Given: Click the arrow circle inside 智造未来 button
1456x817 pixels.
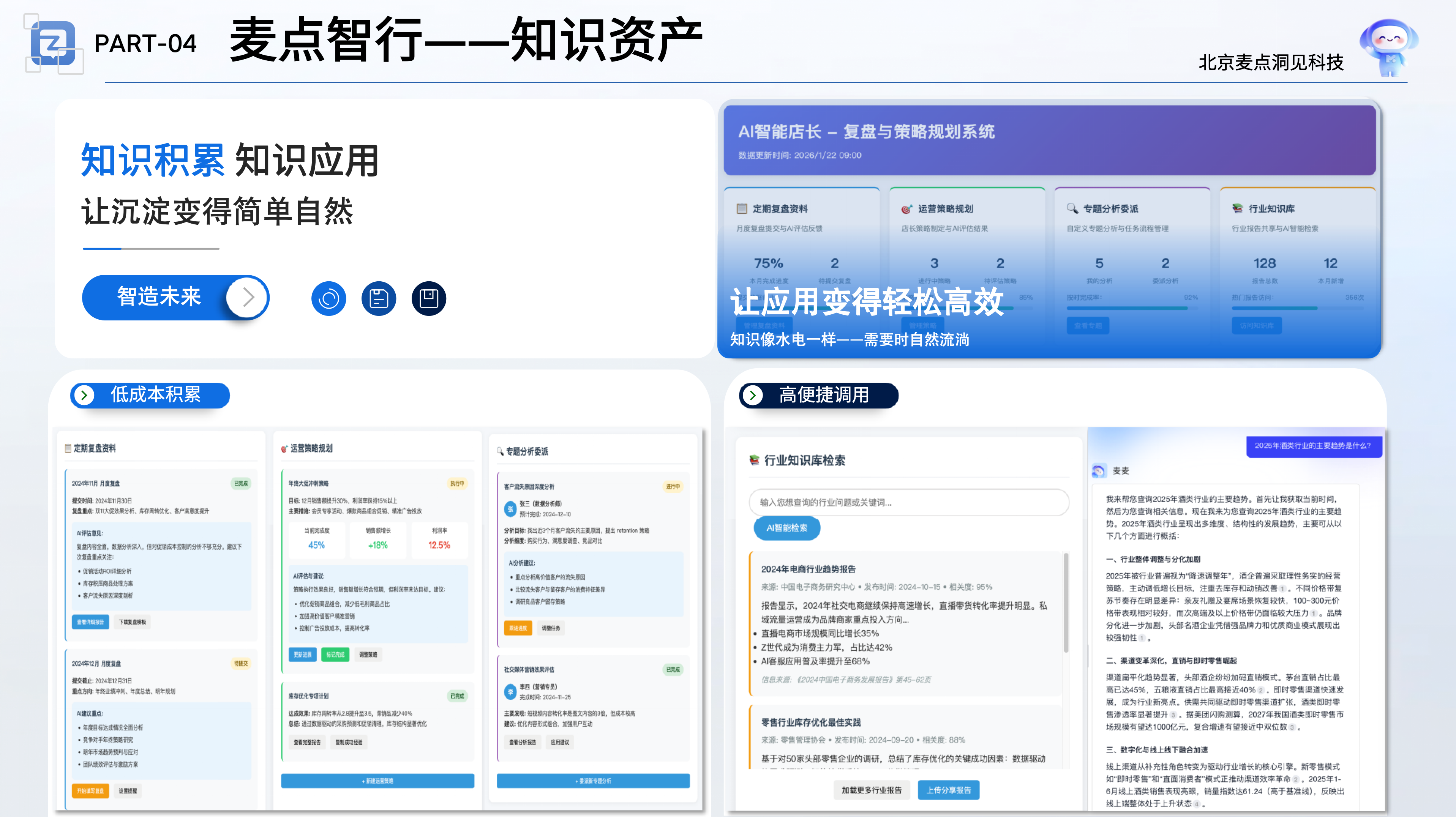Looking at the screenshot, I should (247, 297).
